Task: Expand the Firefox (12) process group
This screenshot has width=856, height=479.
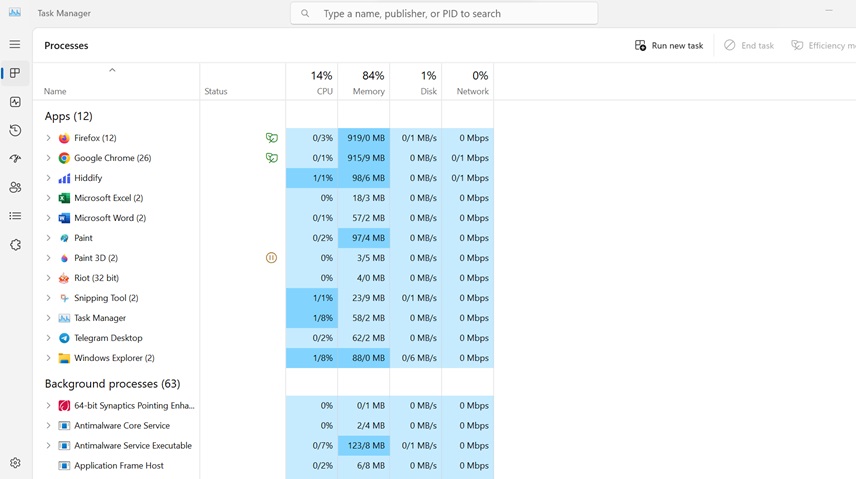Action: tap(48, 138)
